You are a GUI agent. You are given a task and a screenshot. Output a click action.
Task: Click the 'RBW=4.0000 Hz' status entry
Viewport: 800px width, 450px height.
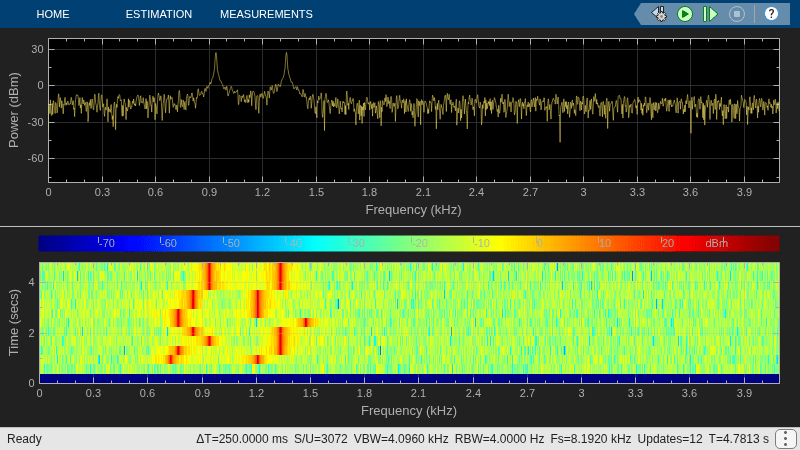(x=499, y=439)
